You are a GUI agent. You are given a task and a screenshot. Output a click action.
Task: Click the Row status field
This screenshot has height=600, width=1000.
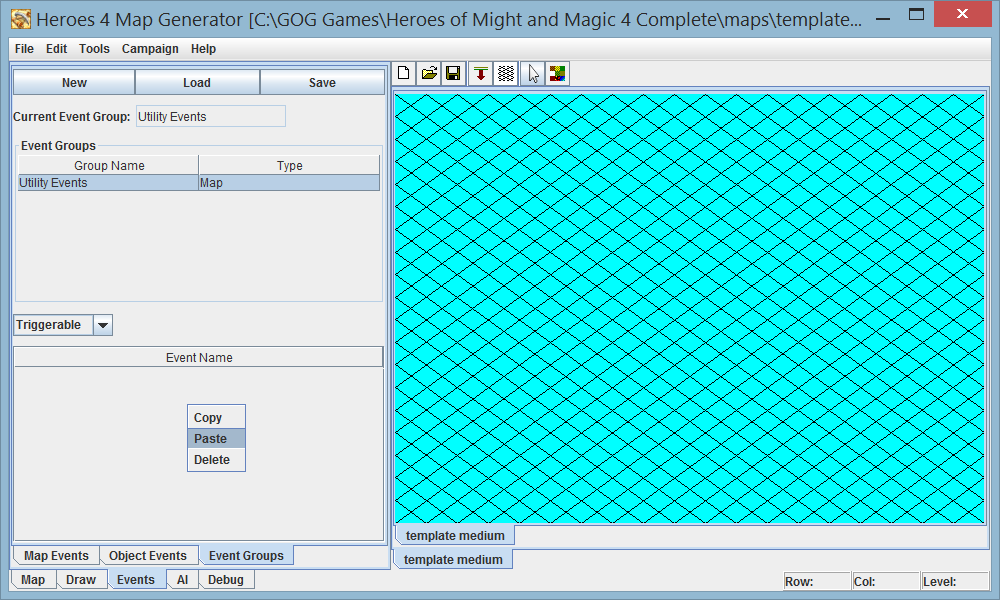(x=817, y=581)
